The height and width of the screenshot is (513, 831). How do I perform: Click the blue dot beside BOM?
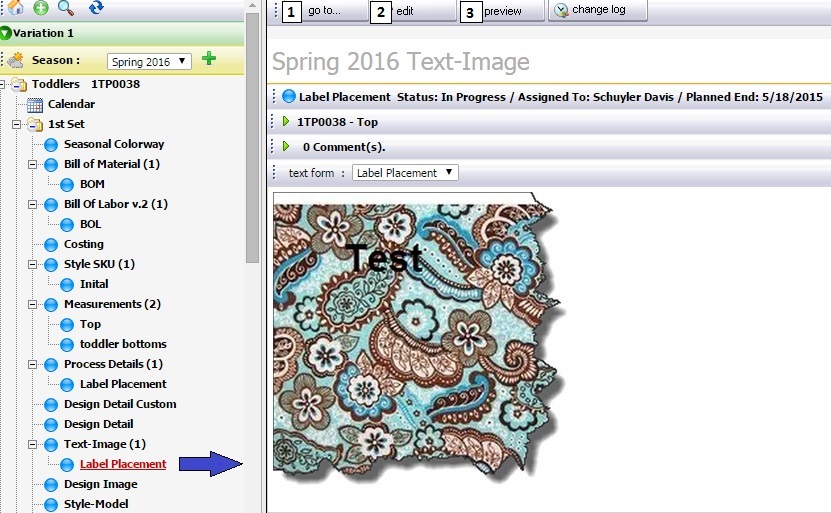(x=67, y=185)
